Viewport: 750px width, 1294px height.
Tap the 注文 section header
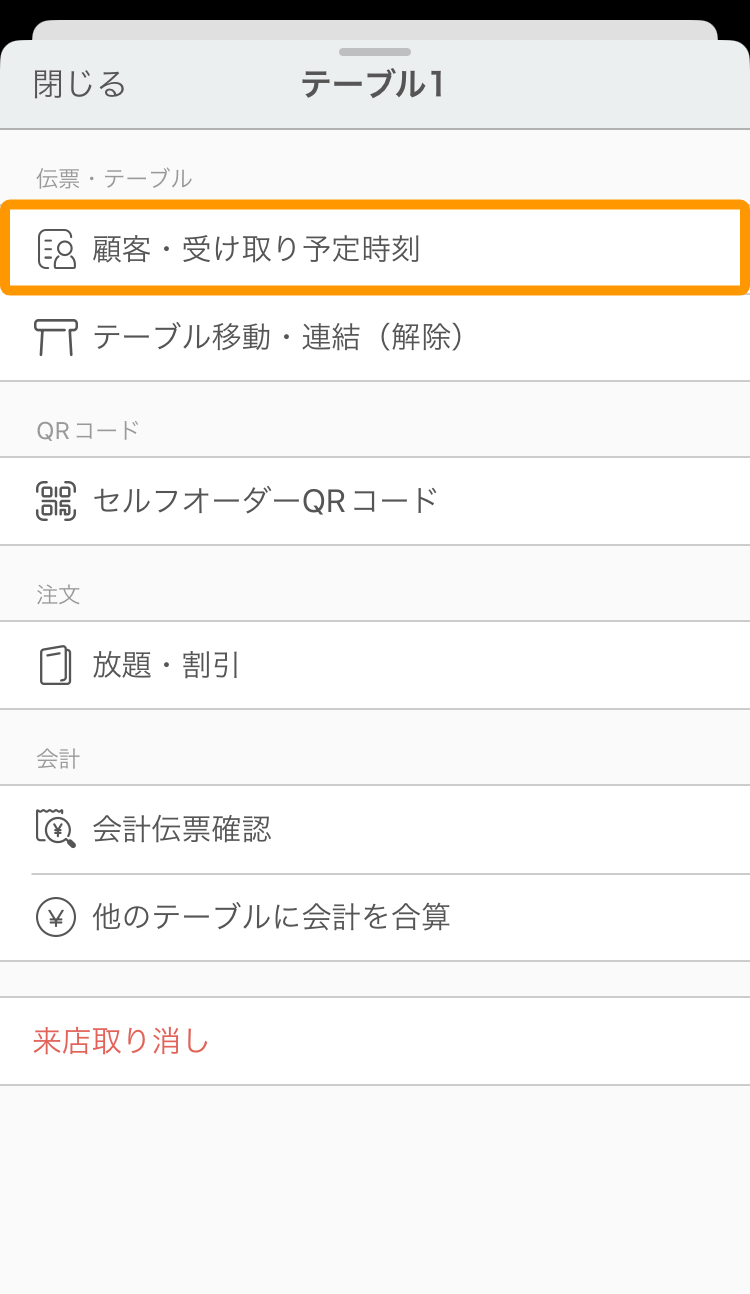click(x=58, y=595)
